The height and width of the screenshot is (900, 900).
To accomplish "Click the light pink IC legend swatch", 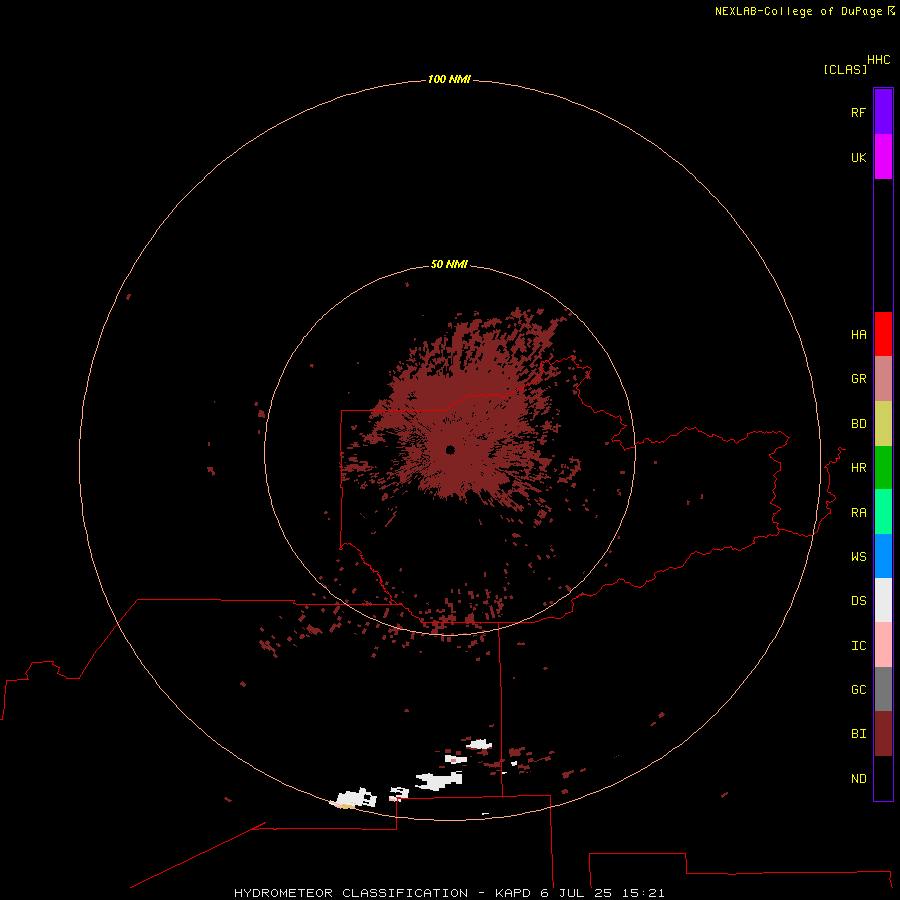I will coord(883,645).
